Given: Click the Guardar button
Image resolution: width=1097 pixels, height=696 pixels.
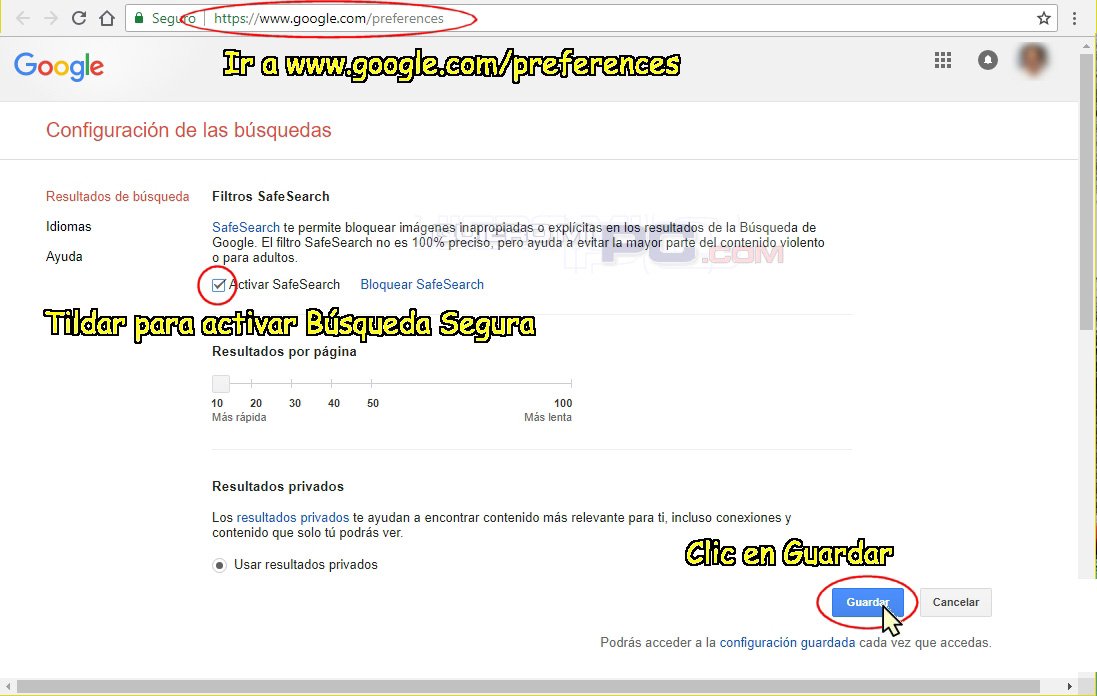Looking at the screenshot, I should click(868, 602).
